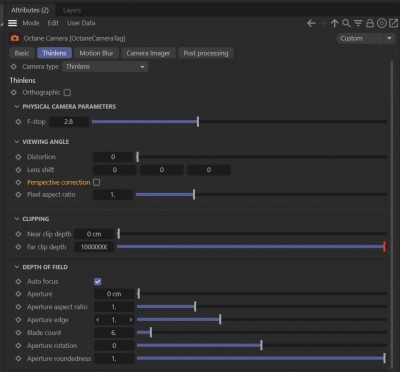Click keyframe diamond next to Distortion

tap(18, 157)
